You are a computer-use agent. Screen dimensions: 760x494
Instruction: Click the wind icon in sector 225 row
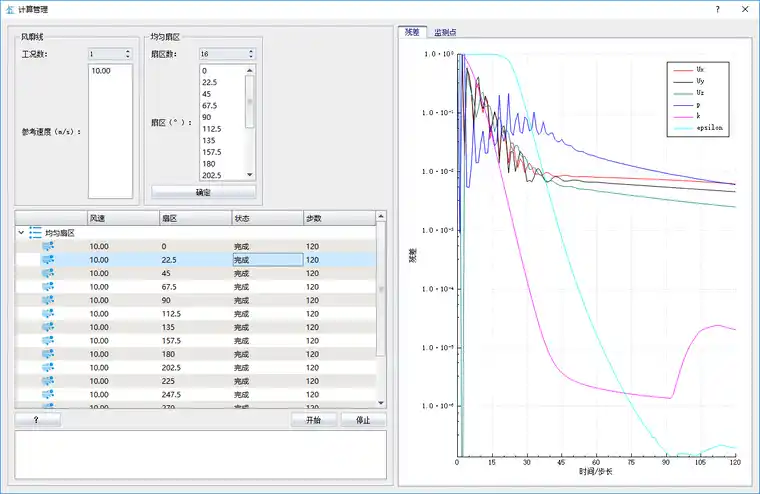[48, 381]
